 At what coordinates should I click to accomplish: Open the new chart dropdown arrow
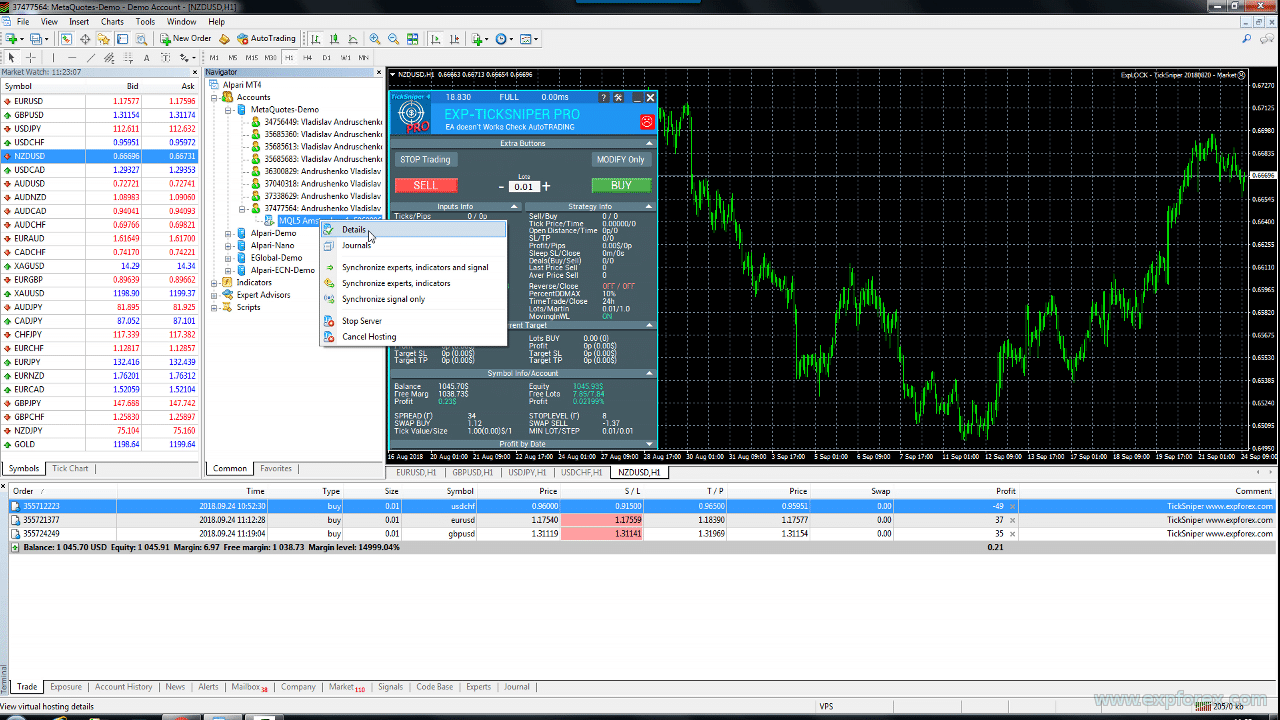[x=22, y=39]
